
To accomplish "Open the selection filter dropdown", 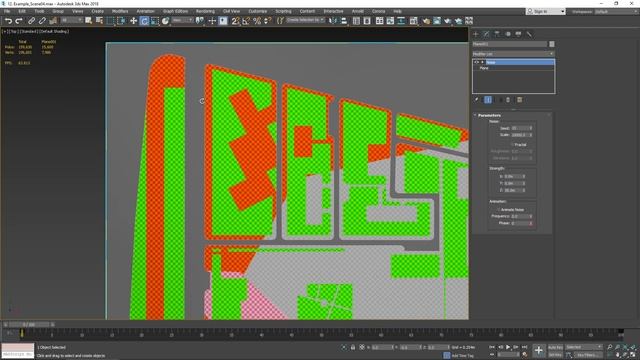I will pyautogui.click(x=71, y=20).
